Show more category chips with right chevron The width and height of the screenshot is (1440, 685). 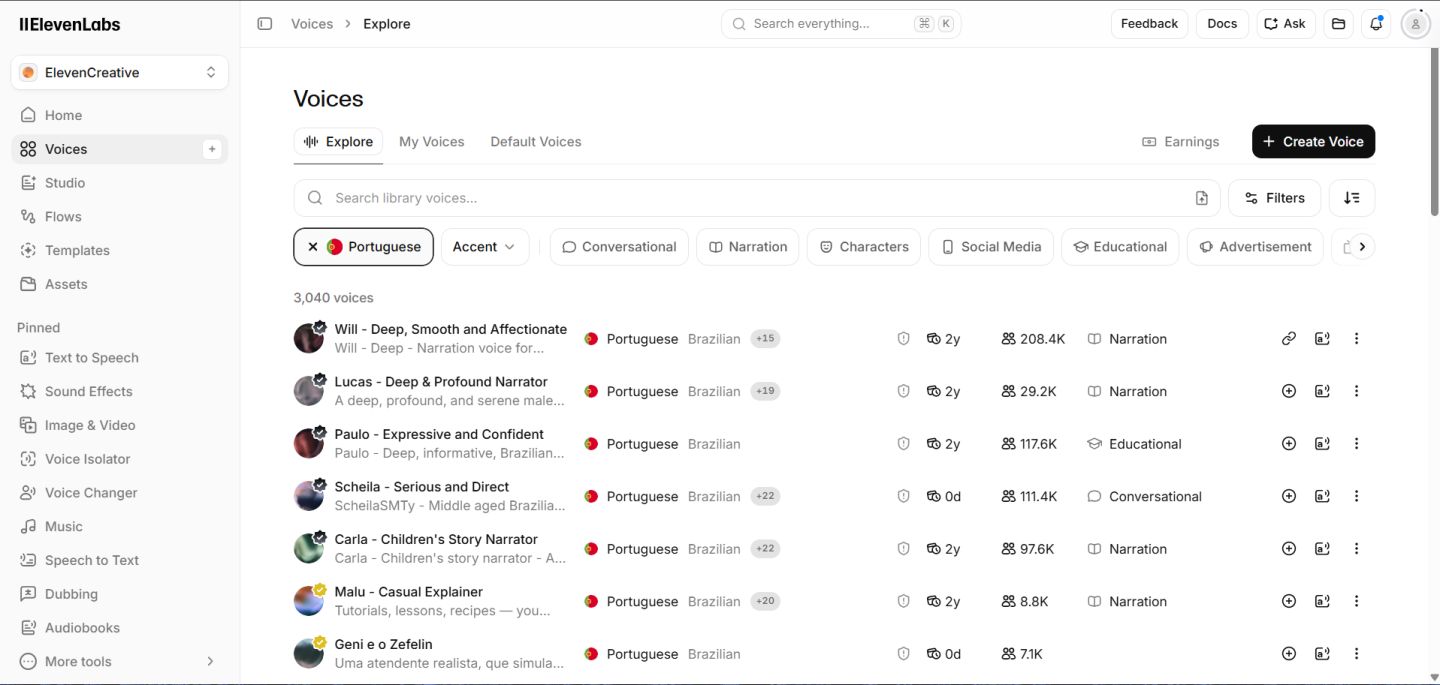(x=1362, y=247)
